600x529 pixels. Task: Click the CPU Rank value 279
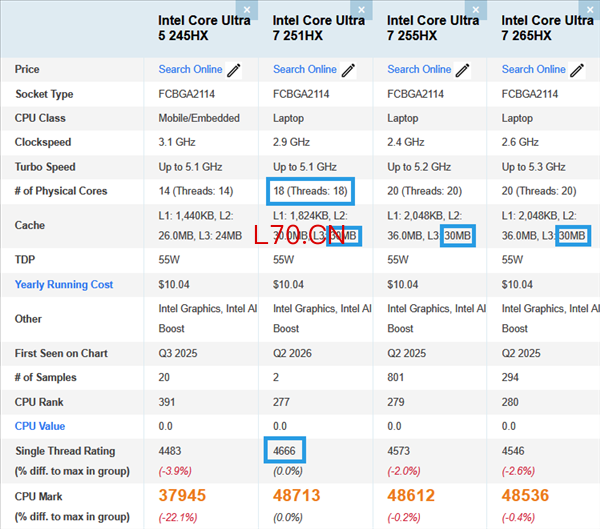click(396, 402)
